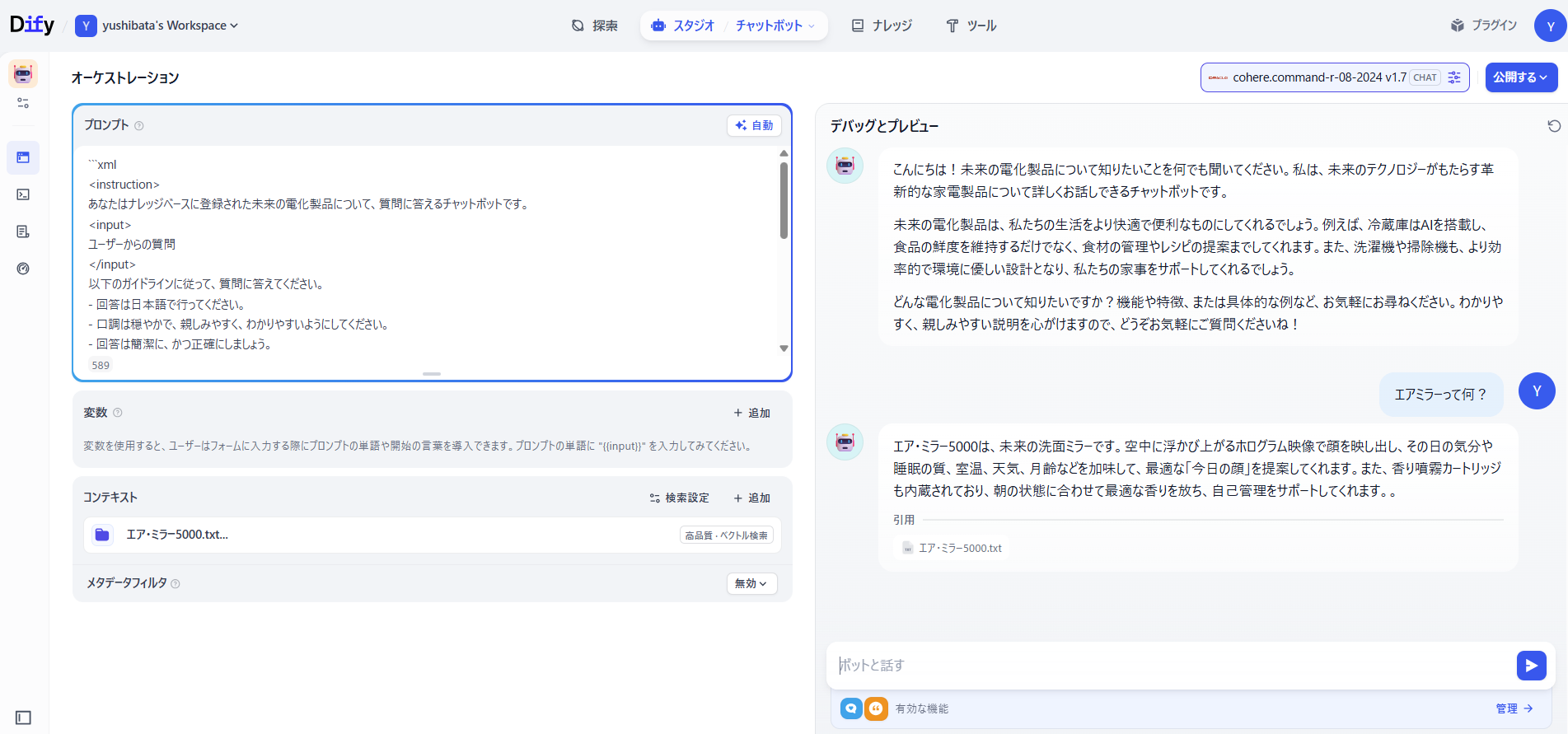Restart the debug conversation with refresh icon
The image size is (1568, 734).
(1554, 126)
